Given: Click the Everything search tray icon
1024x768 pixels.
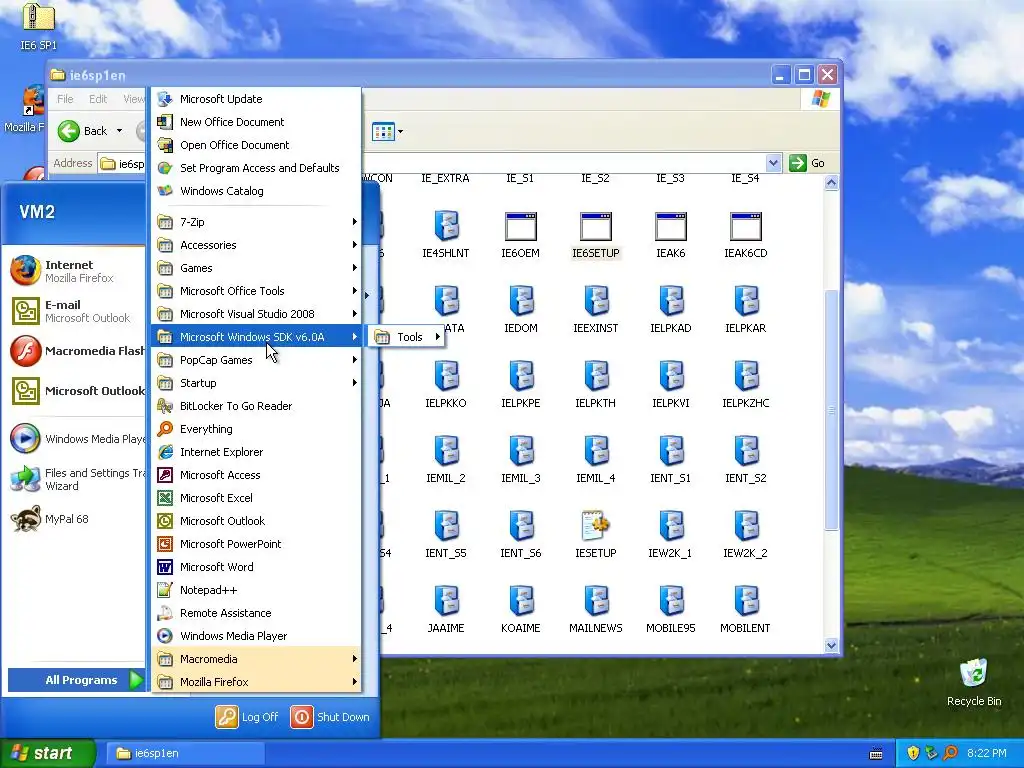Looking at the screenshot, I should click(950, 753).
